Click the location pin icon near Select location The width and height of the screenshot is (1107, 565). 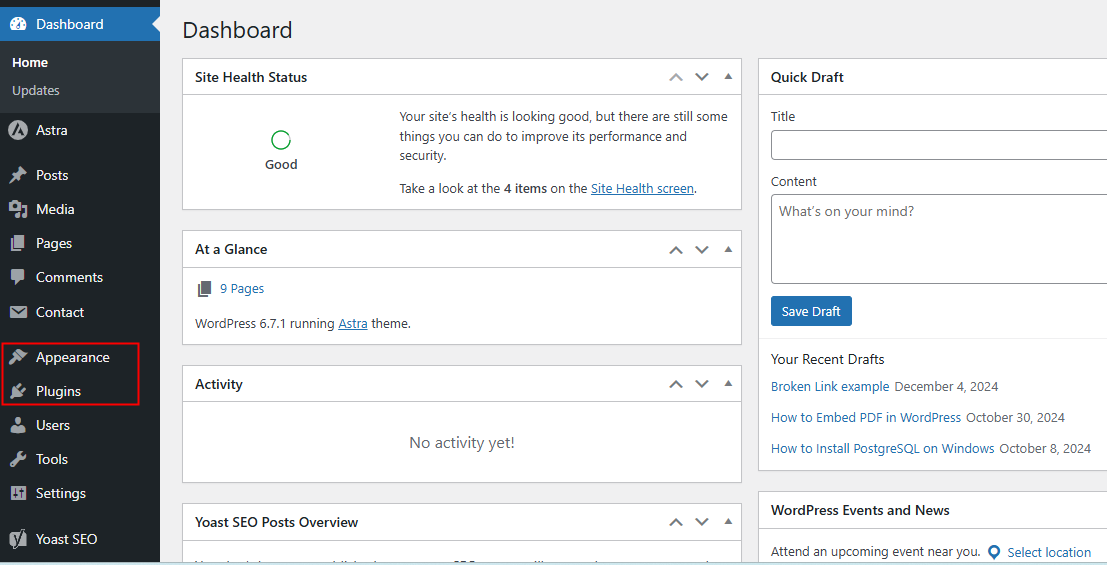[994, 552]
